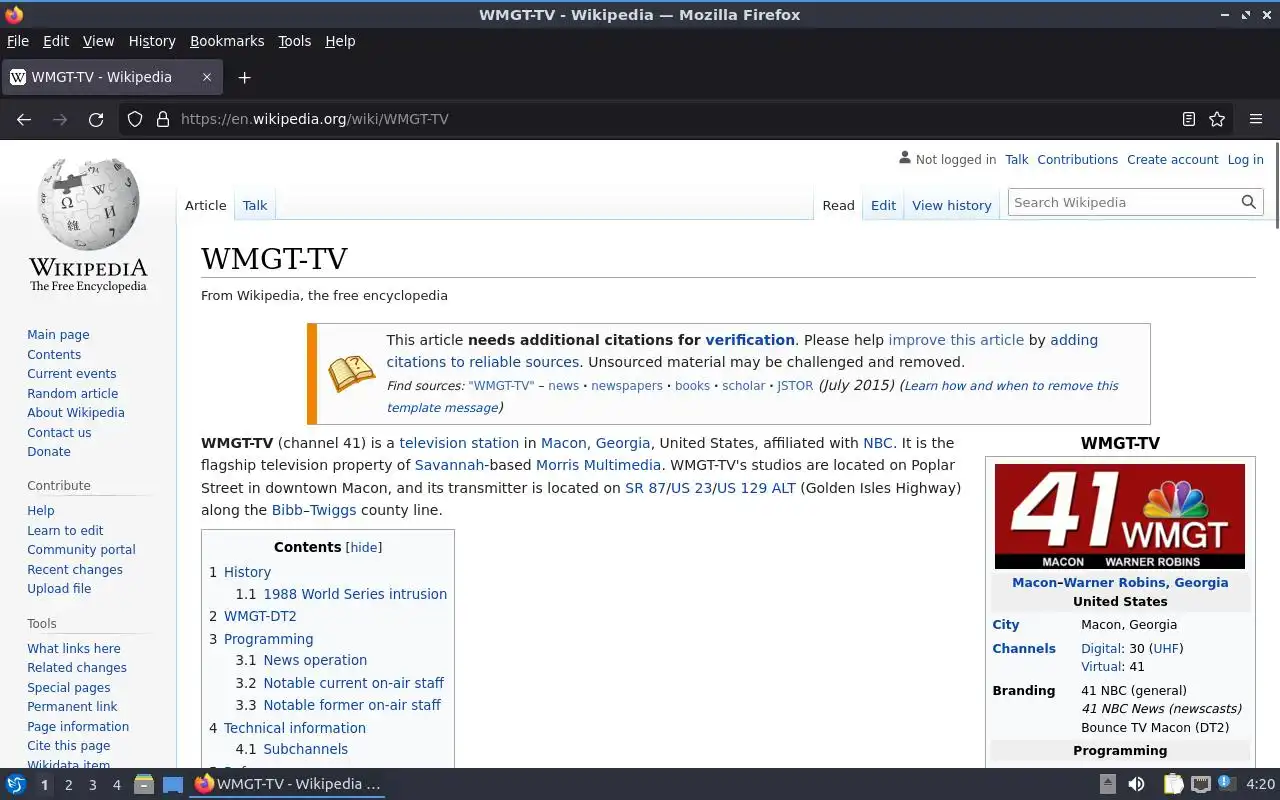This screenshot has width=1280, height=800.
Task: Reload the page with the refresh icon
Action: click(96, 119)
